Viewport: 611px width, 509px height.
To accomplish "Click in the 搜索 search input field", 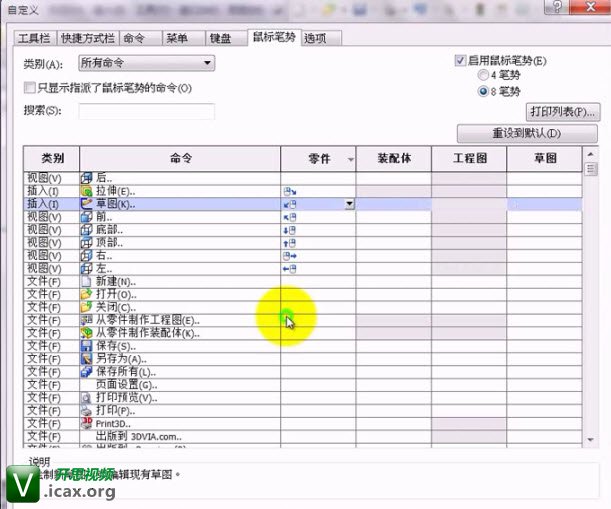I will (x=146, y=111).
